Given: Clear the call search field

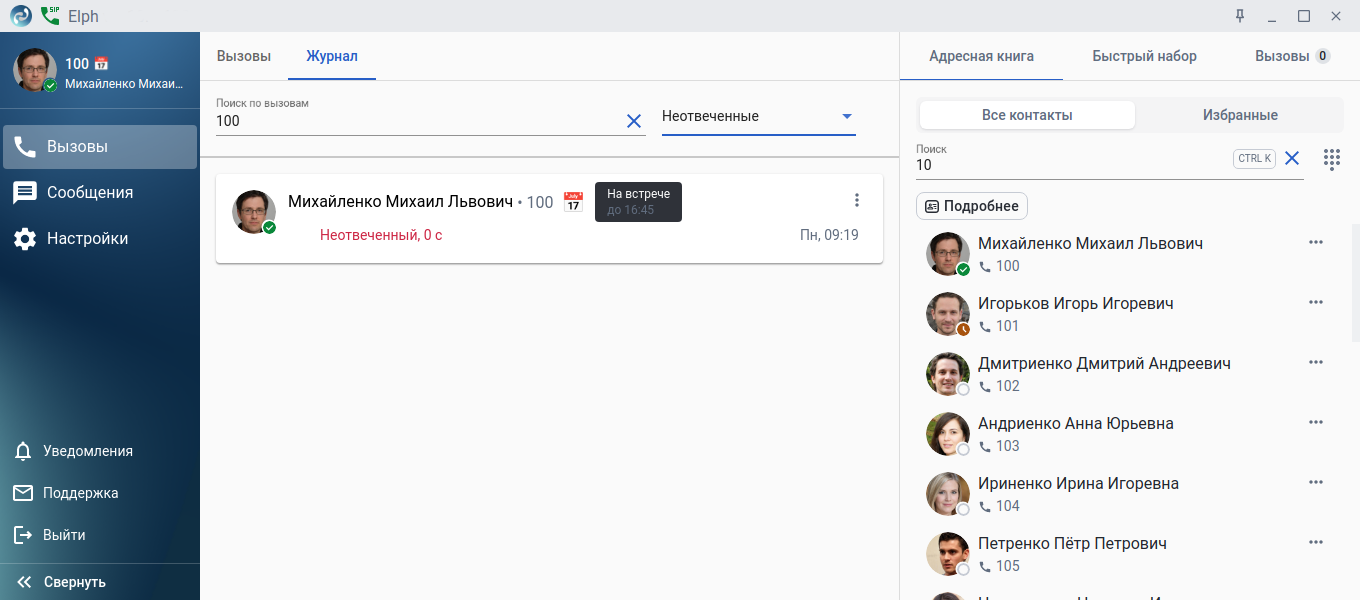Looking at the screenshot, I should (x=633, y=121).
